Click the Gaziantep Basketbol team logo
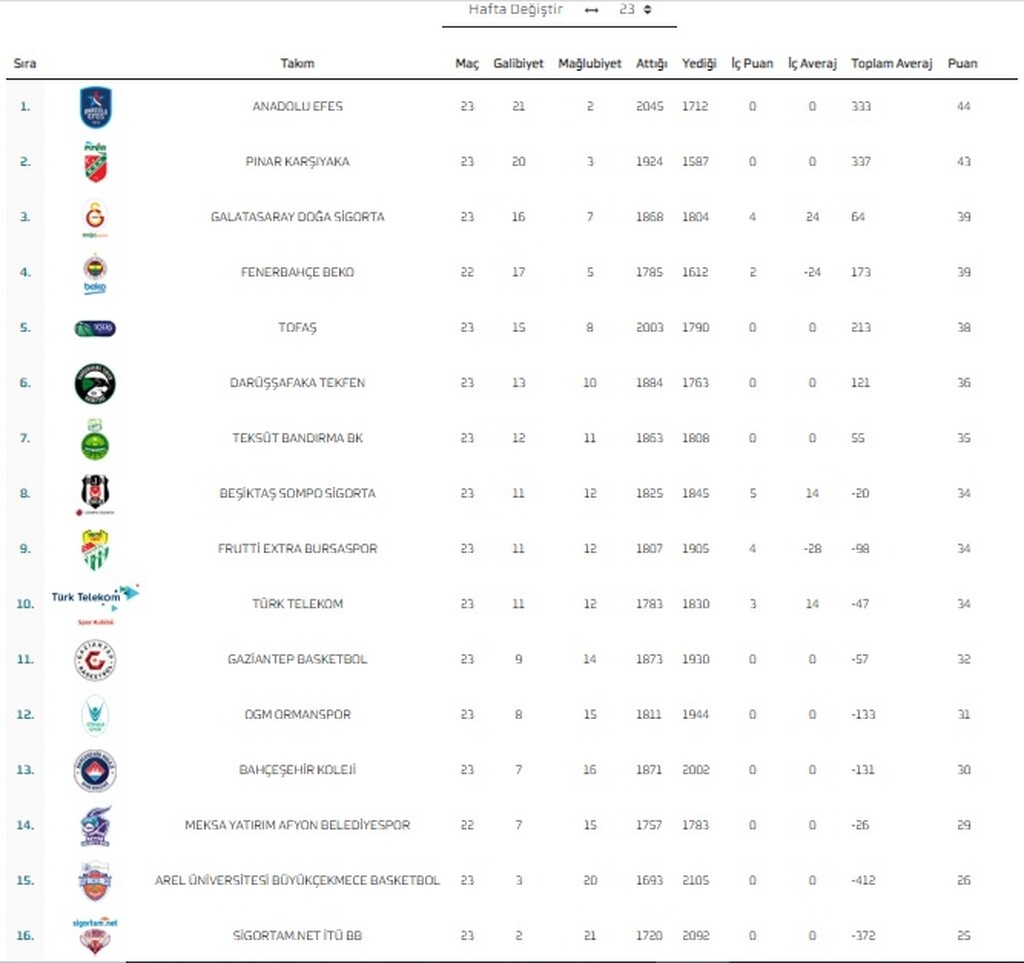Image resolution: width=1024 pixels, height=963 pixels. tap(96, 660)
